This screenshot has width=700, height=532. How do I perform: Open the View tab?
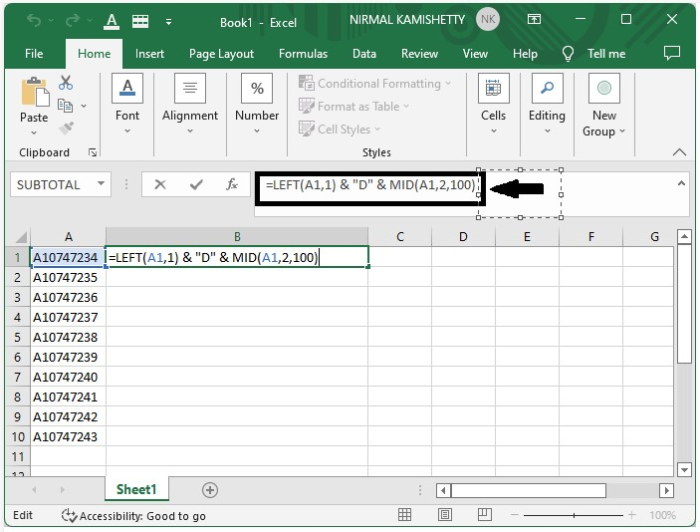tap(475, 54)
